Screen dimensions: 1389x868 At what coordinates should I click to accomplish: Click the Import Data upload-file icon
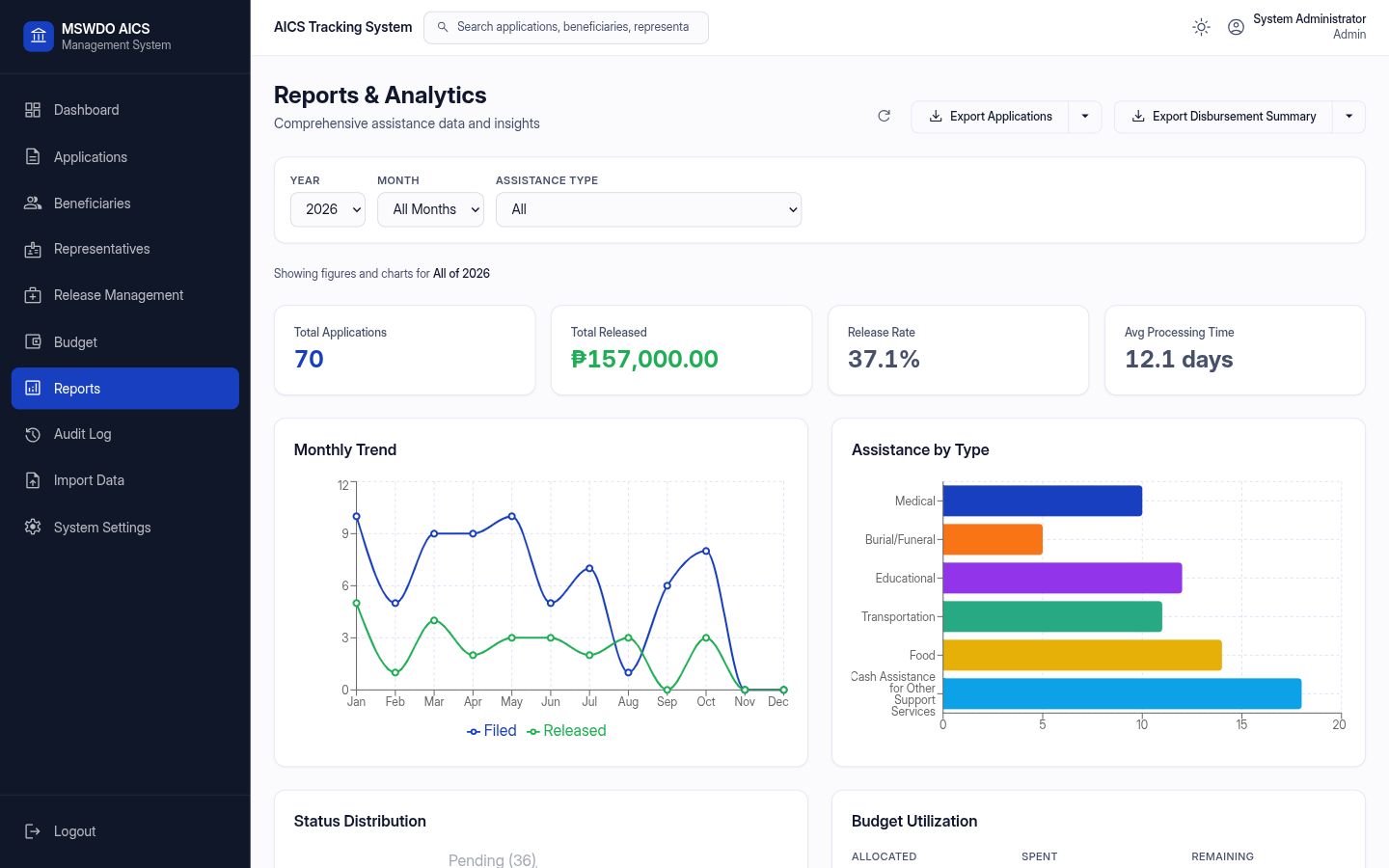(33, 480)
